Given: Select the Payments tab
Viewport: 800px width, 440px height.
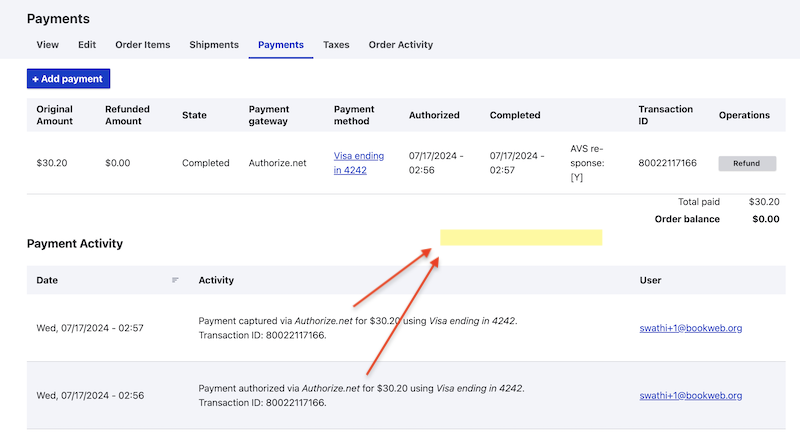Looking at the screenshot, I should click(x=281, y=44).
